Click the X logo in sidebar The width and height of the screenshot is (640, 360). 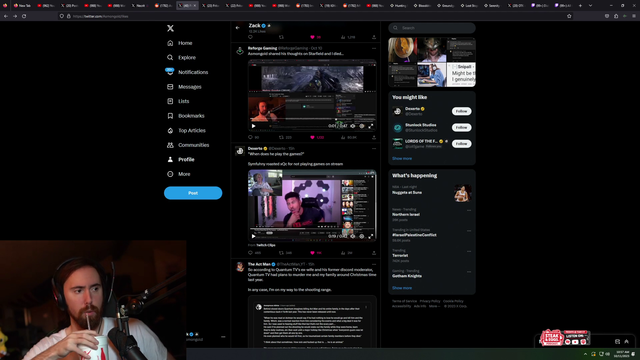170,28
